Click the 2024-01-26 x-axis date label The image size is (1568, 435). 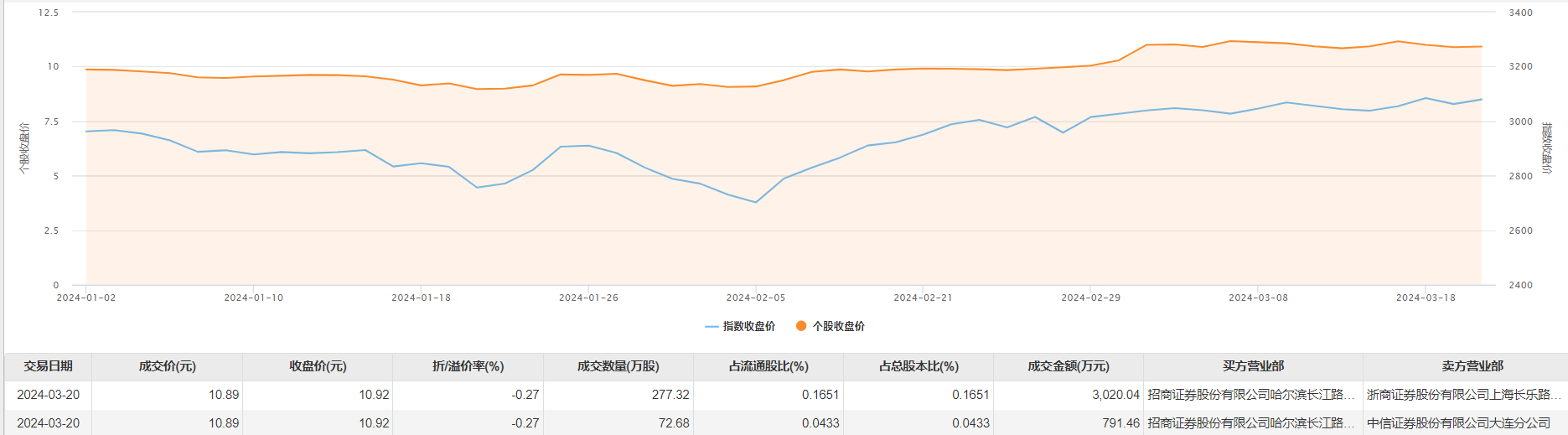[x=588, y=298]
